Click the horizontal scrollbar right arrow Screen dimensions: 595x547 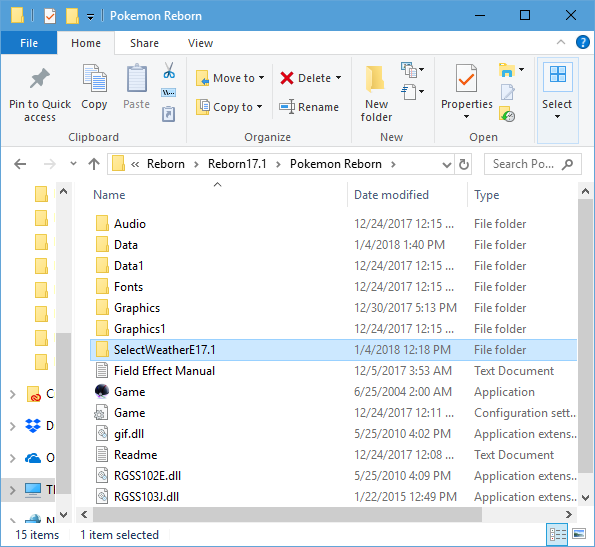[568, 515]
